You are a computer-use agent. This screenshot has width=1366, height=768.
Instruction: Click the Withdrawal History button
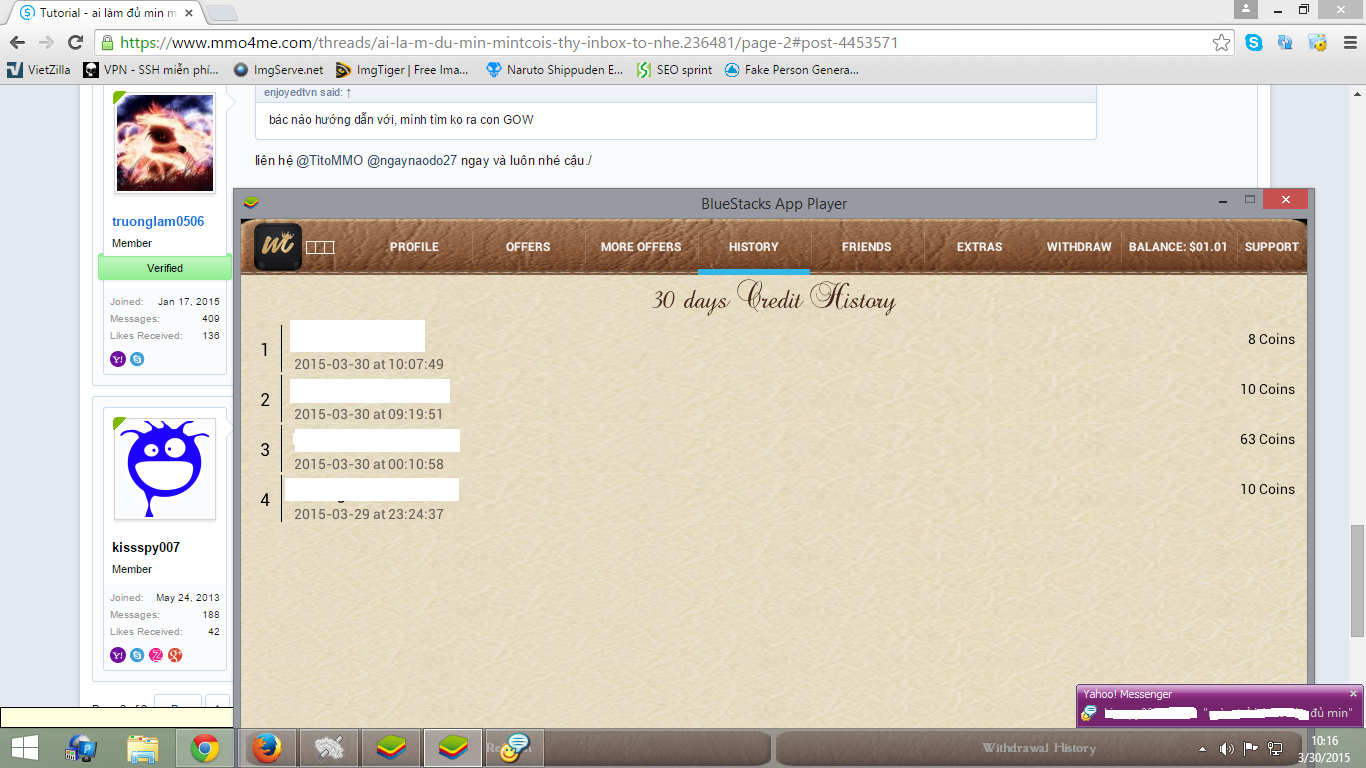click(x=1039, y=748)
